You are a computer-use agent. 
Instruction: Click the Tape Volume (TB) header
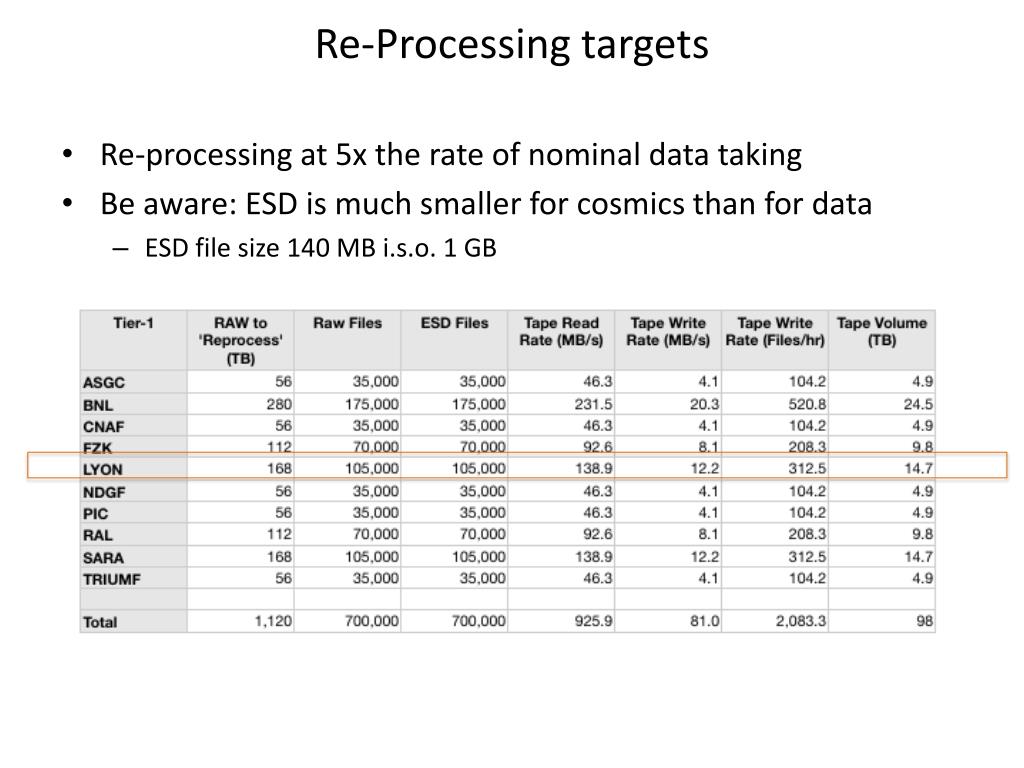tap(882, 332)
